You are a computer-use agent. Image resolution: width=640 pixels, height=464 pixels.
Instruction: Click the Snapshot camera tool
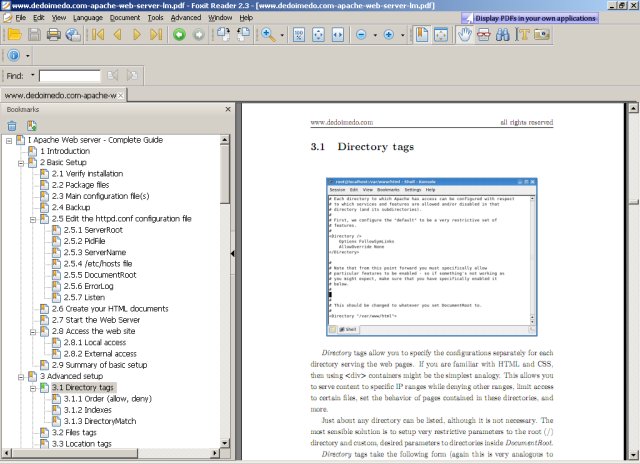[x=542, y=35]
